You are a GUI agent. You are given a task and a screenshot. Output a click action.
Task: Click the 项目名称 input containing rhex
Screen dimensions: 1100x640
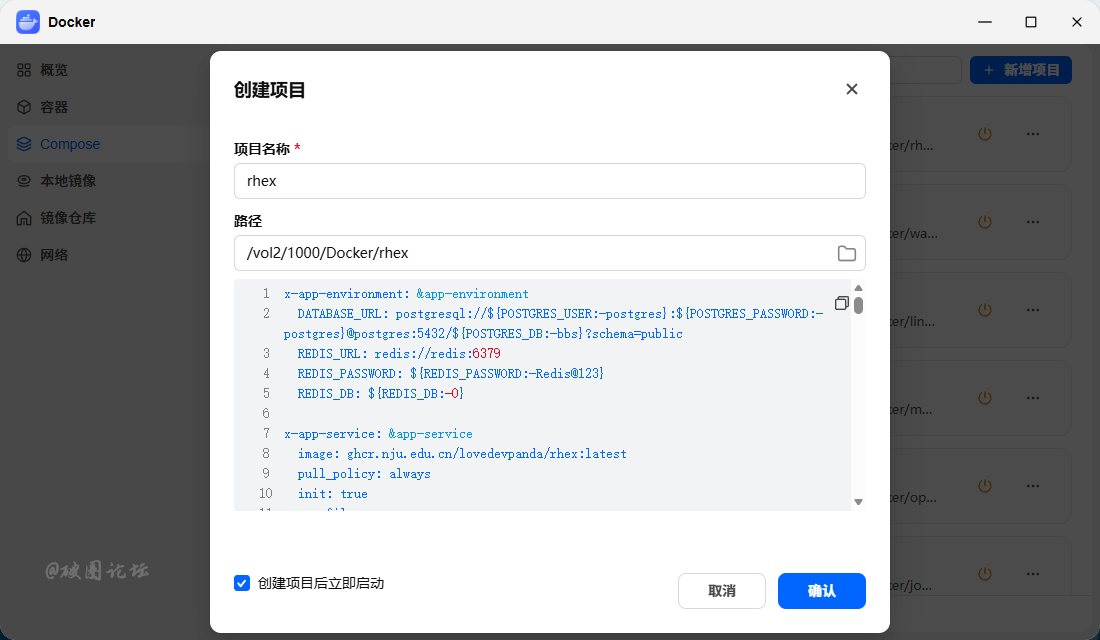[x=549, y=181]
